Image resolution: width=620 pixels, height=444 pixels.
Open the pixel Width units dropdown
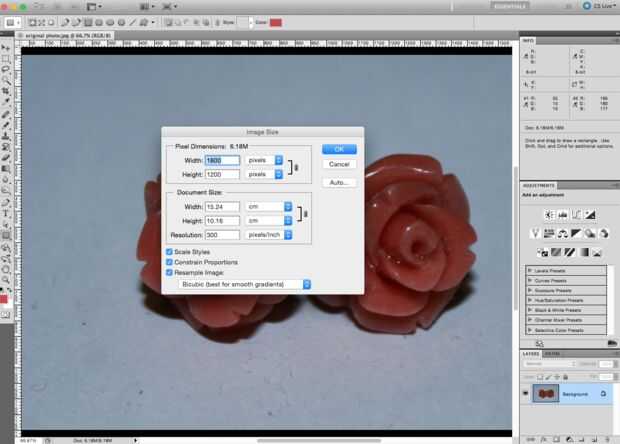264,160
